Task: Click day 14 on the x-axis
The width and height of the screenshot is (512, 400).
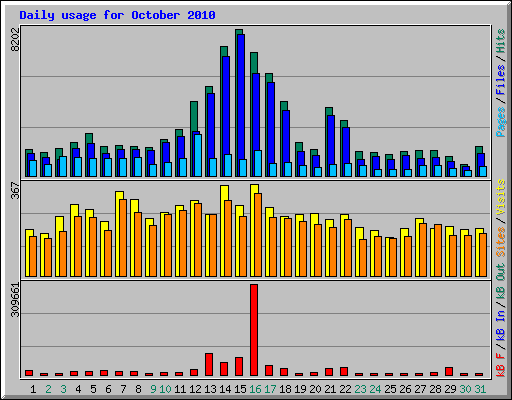Action: [225, 389]
